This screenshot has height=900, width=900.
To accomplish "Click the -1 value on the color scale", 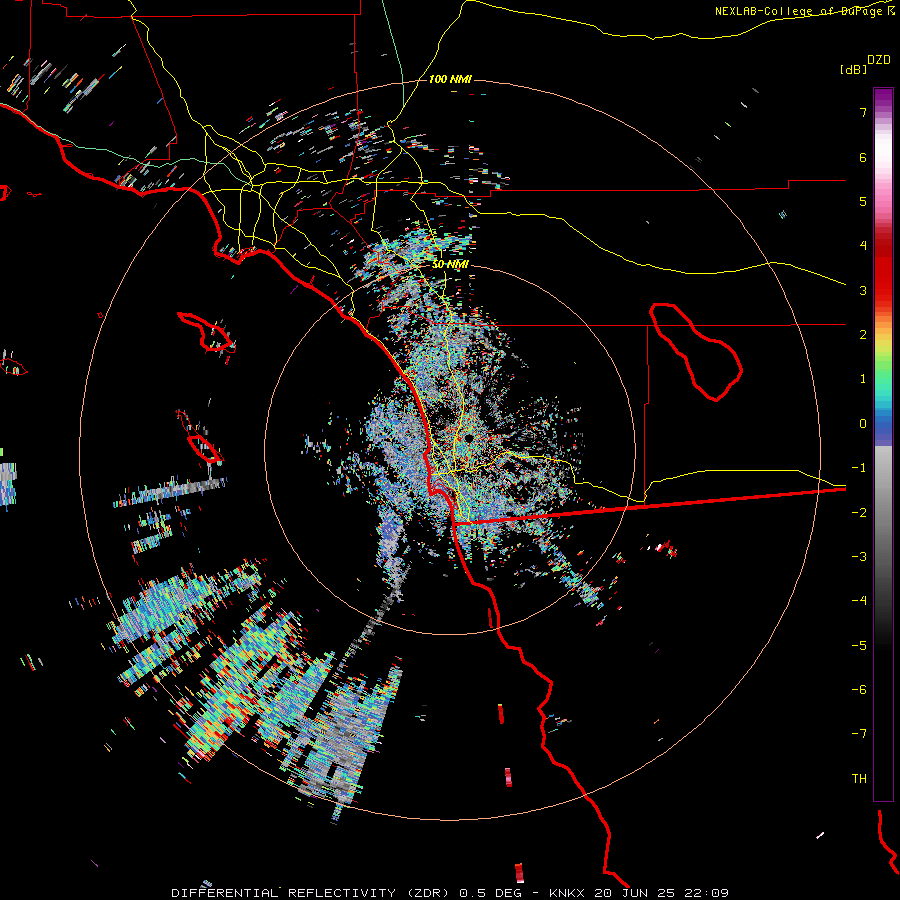I will [x=859, y=468].
